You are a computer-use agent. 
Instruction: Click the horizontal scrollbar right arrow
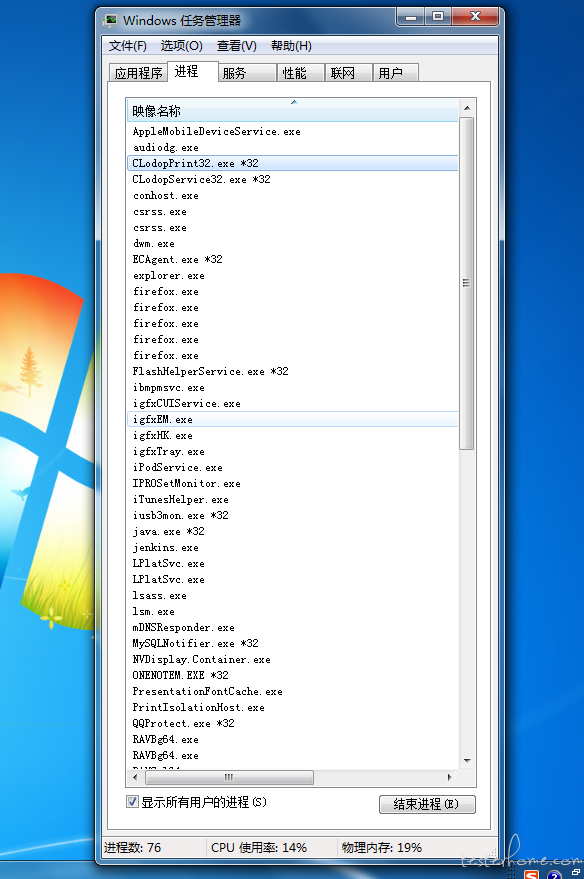click(449, 778)
